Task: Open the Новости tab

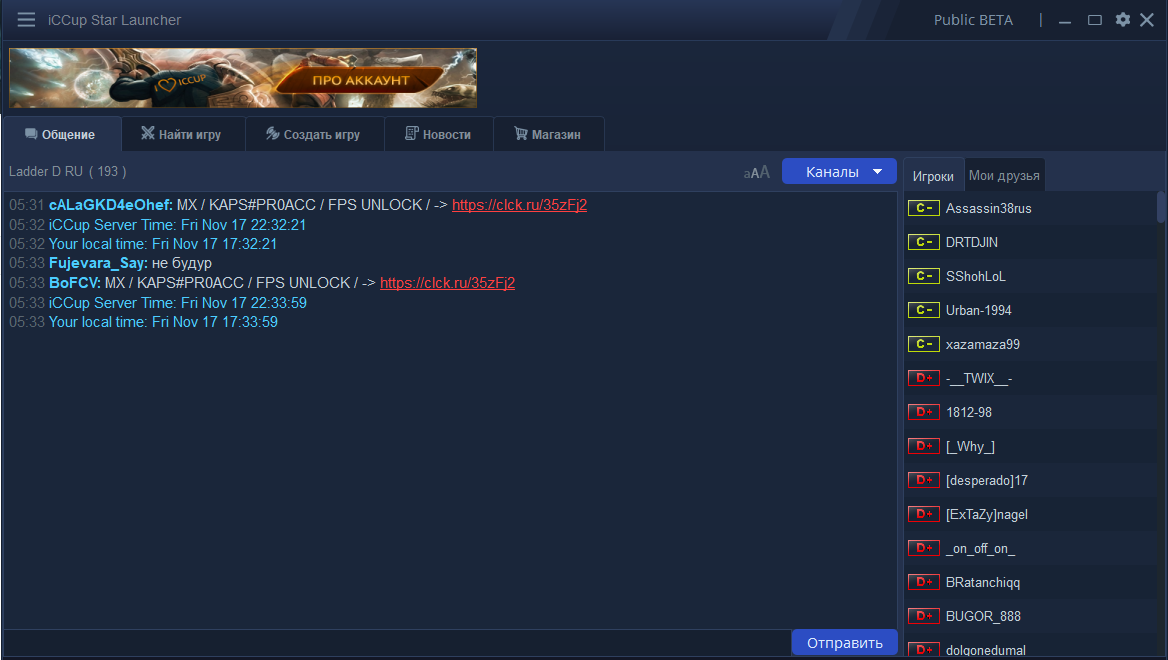Action: tap(439, 134)
